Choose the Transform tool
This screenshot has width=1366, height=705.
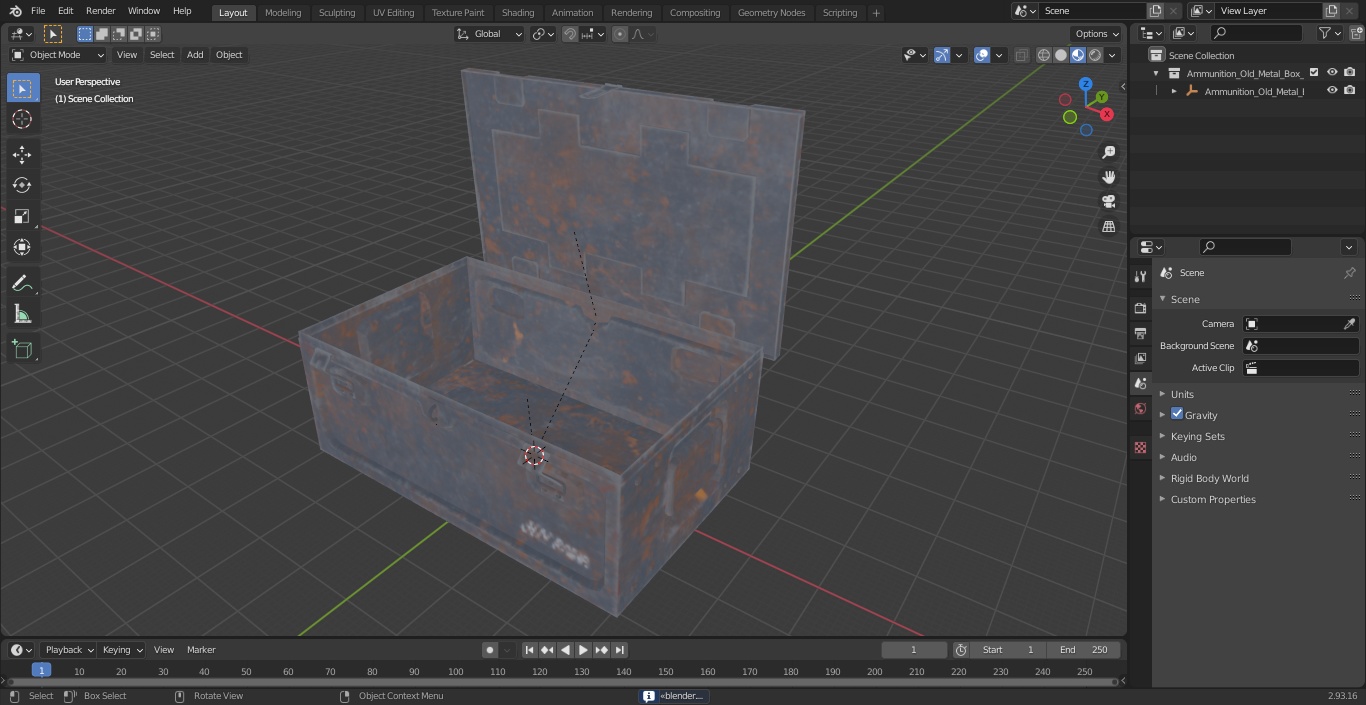coord(22,247)
